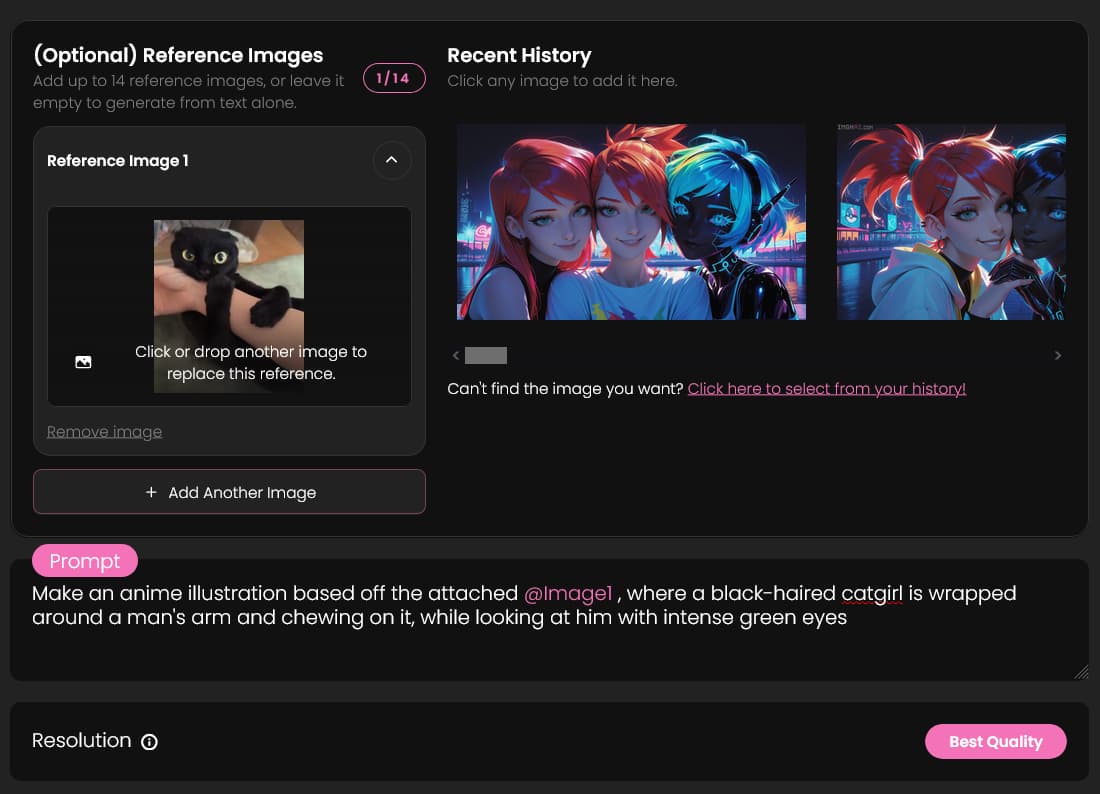1100x794 pixels.
Task: Click the pink Prompt pill label
Action: point(85,560)
